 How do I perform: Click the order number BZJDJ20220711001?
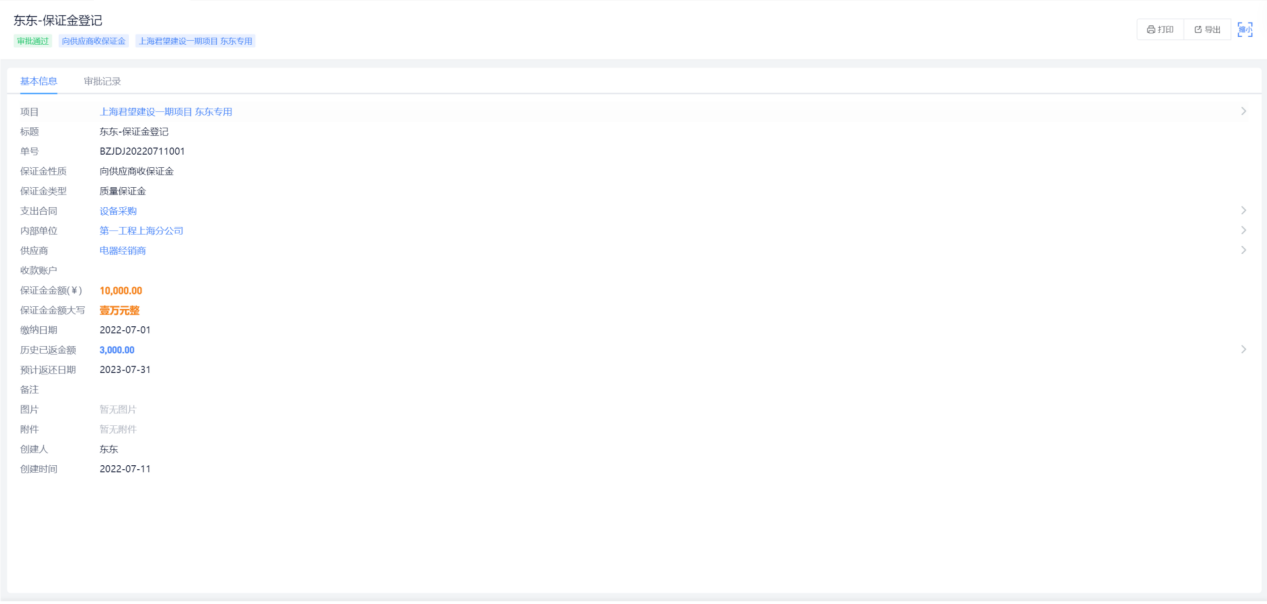pyautogui.click(x=142, y=152)
